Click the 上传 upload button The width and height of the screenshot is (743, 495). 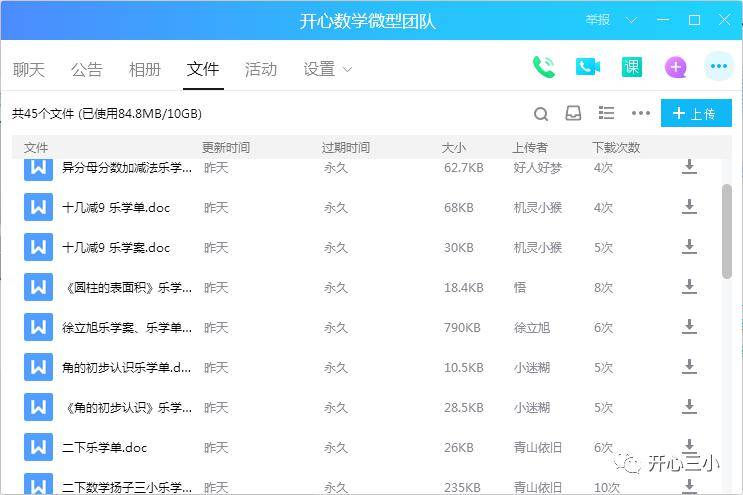696,113
